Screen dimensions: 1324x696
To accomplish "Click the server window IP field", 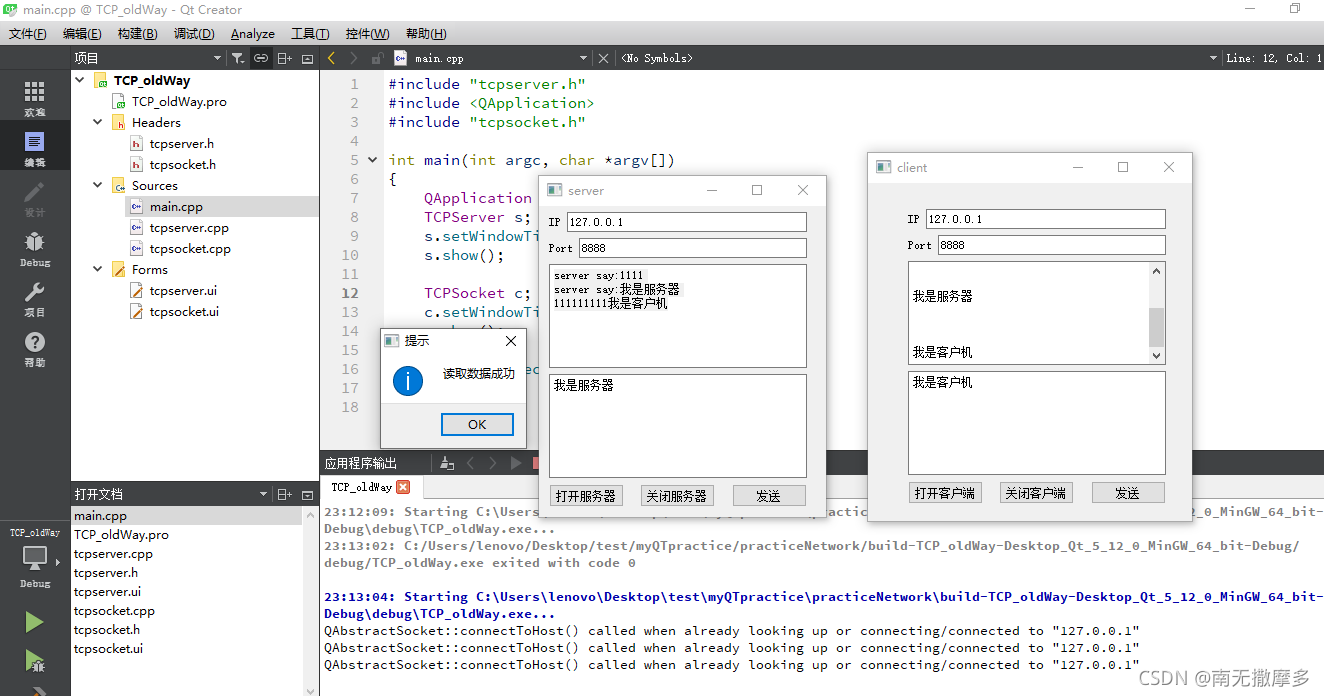I will click(x=686, y=222).
